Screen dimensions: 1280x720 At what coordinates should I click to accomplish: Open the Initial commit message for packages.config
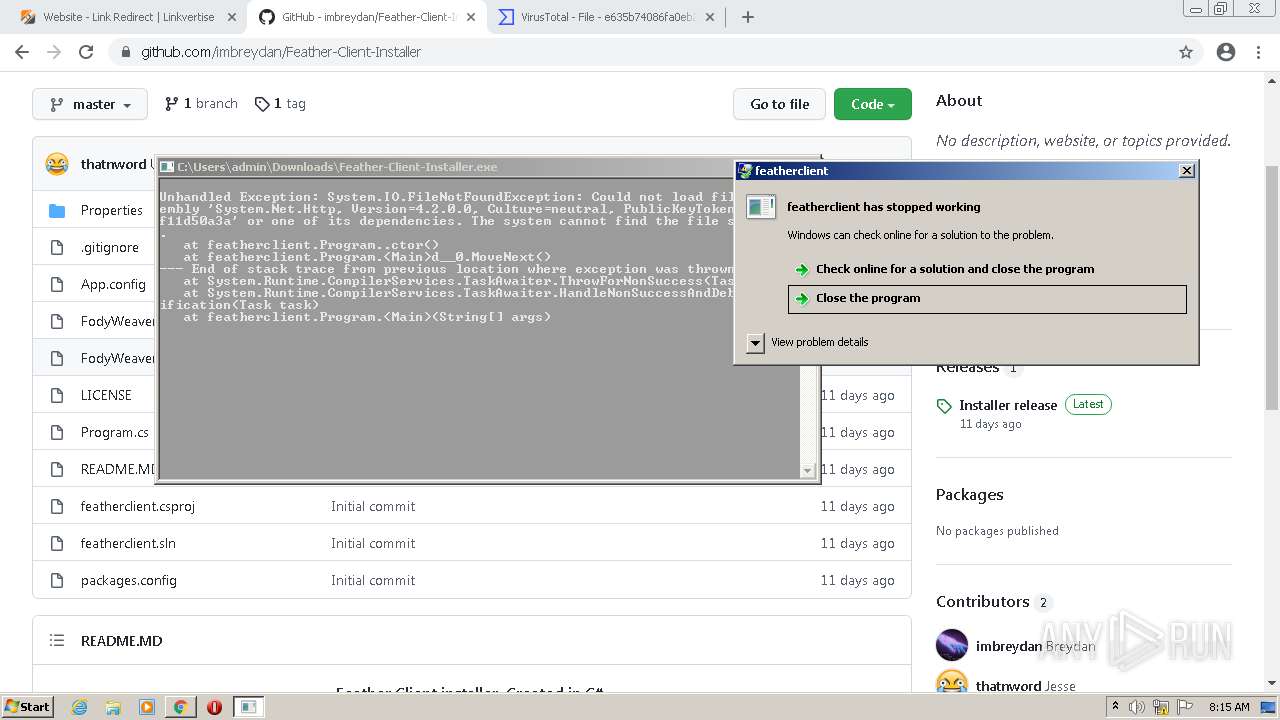tap(373, 580)
